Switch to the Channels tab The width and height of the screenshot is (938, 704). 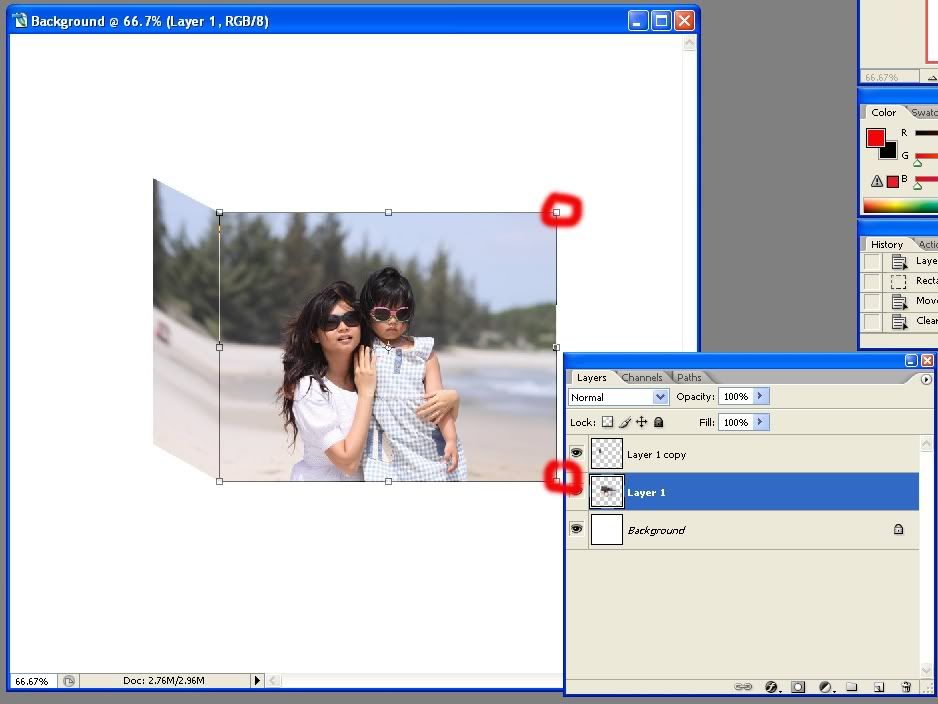tap(641, 378)
